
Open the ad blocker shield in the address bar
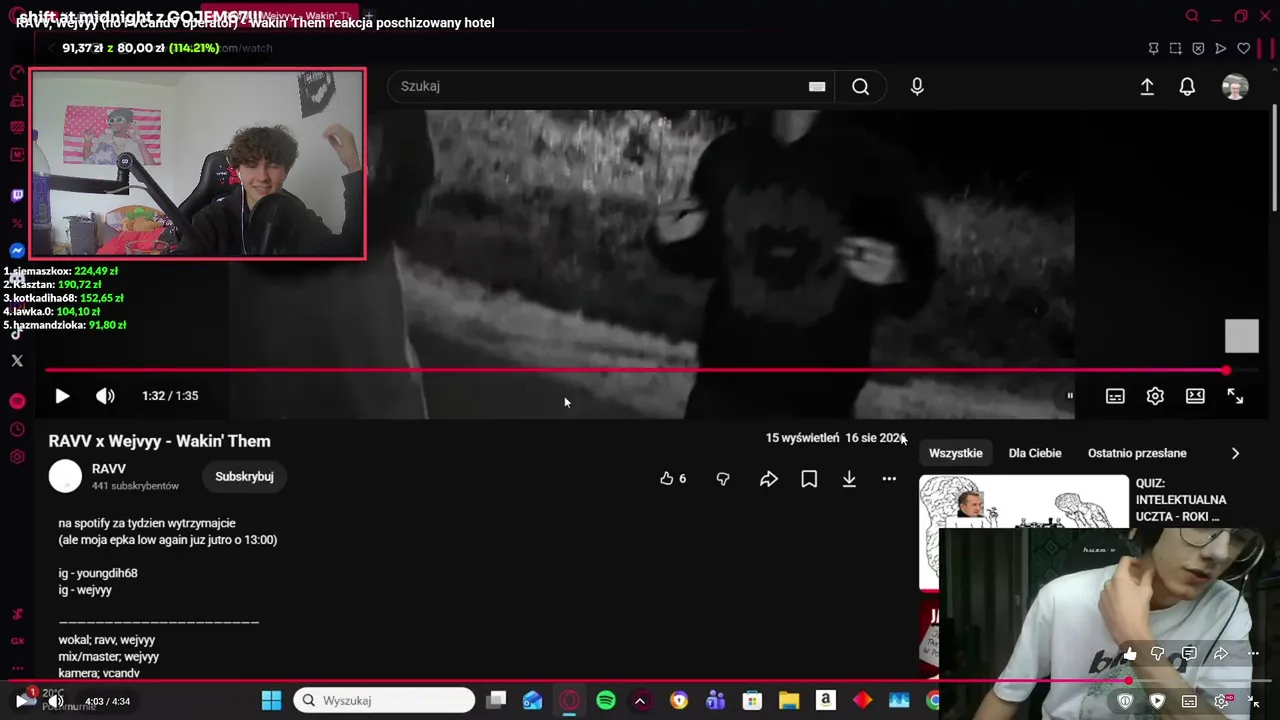[x=1198, y=48]
